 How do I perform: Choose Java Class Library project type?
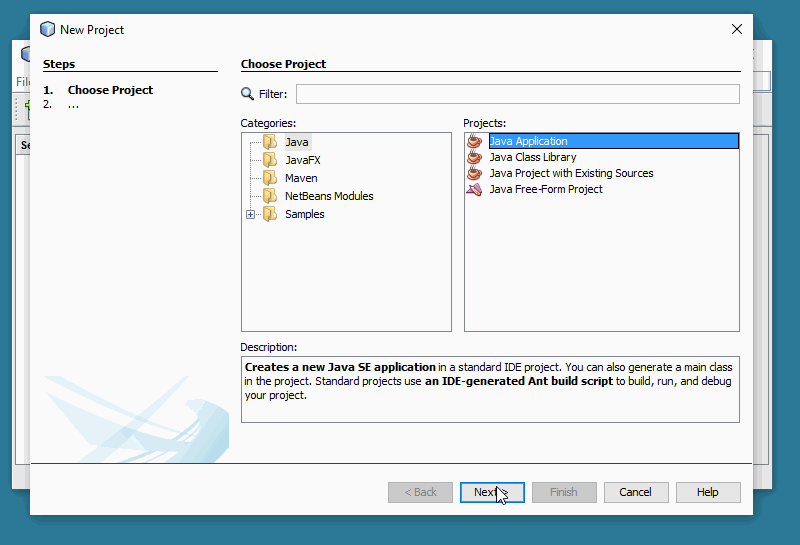click(x=532, y=157)
